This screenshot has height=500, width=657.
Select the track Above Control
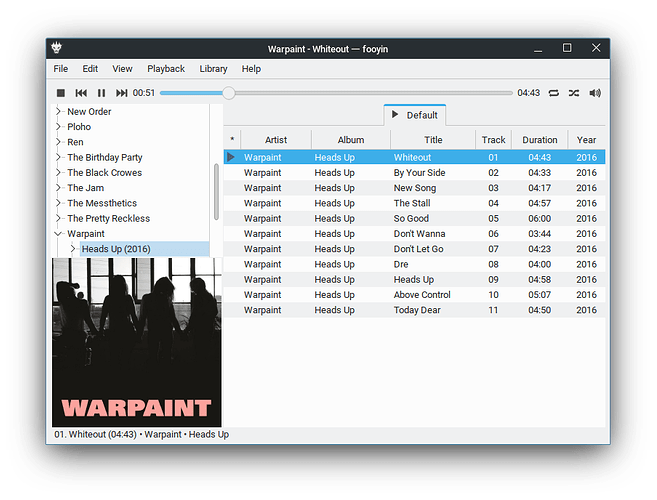(x=422, y=295)
